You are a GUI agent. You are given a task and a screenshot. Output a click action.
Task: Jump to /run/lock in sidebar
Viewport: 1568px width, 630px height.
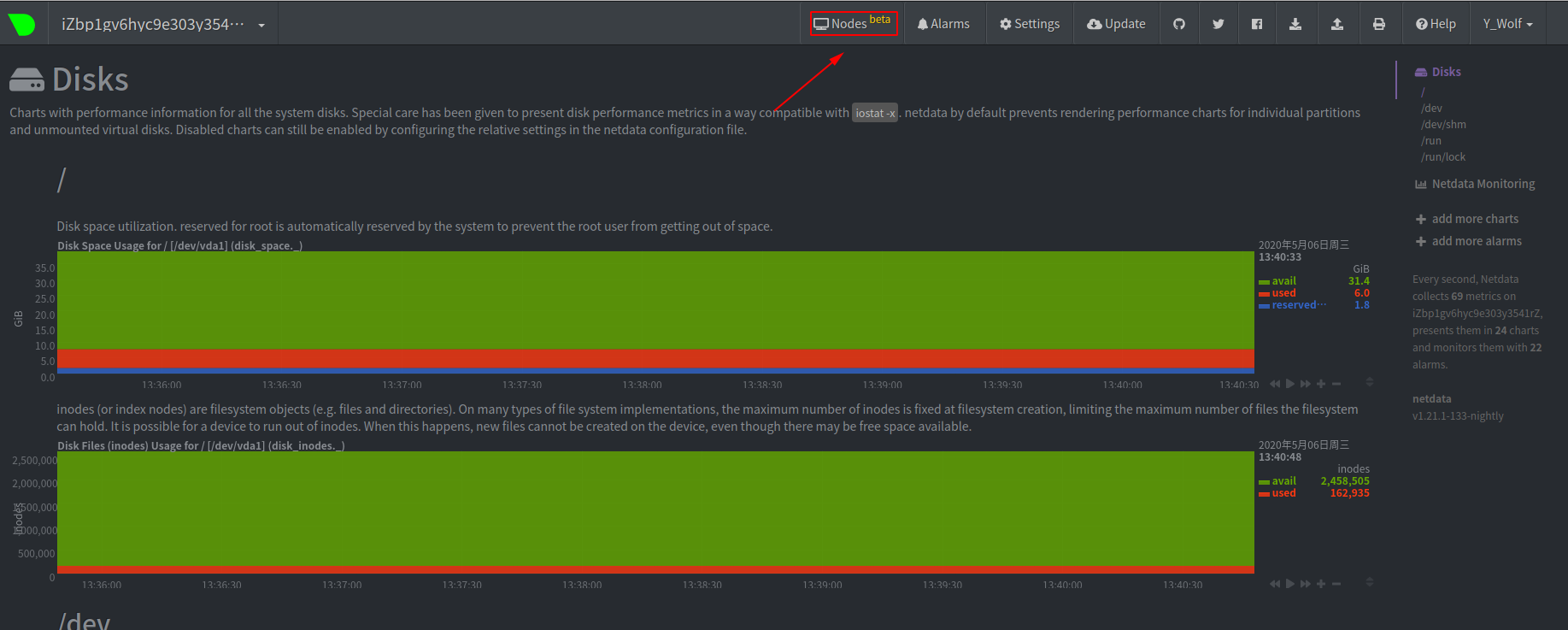point(1443,157)
